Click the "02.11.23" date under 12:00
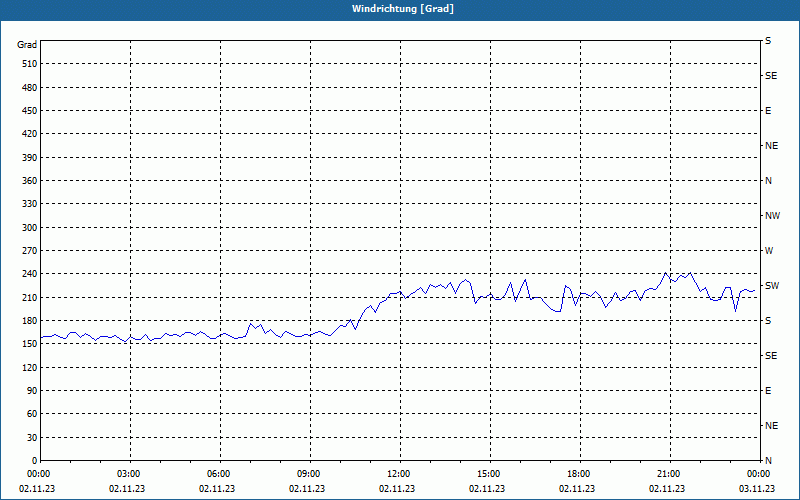The width and height of the screenshot is (800, 500). pos(397,489)
